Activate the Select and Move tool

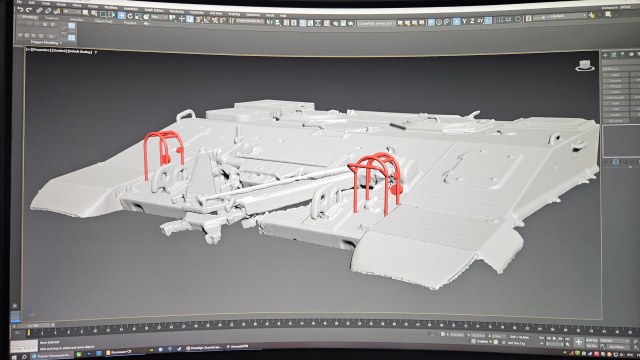tap(122, 16)
